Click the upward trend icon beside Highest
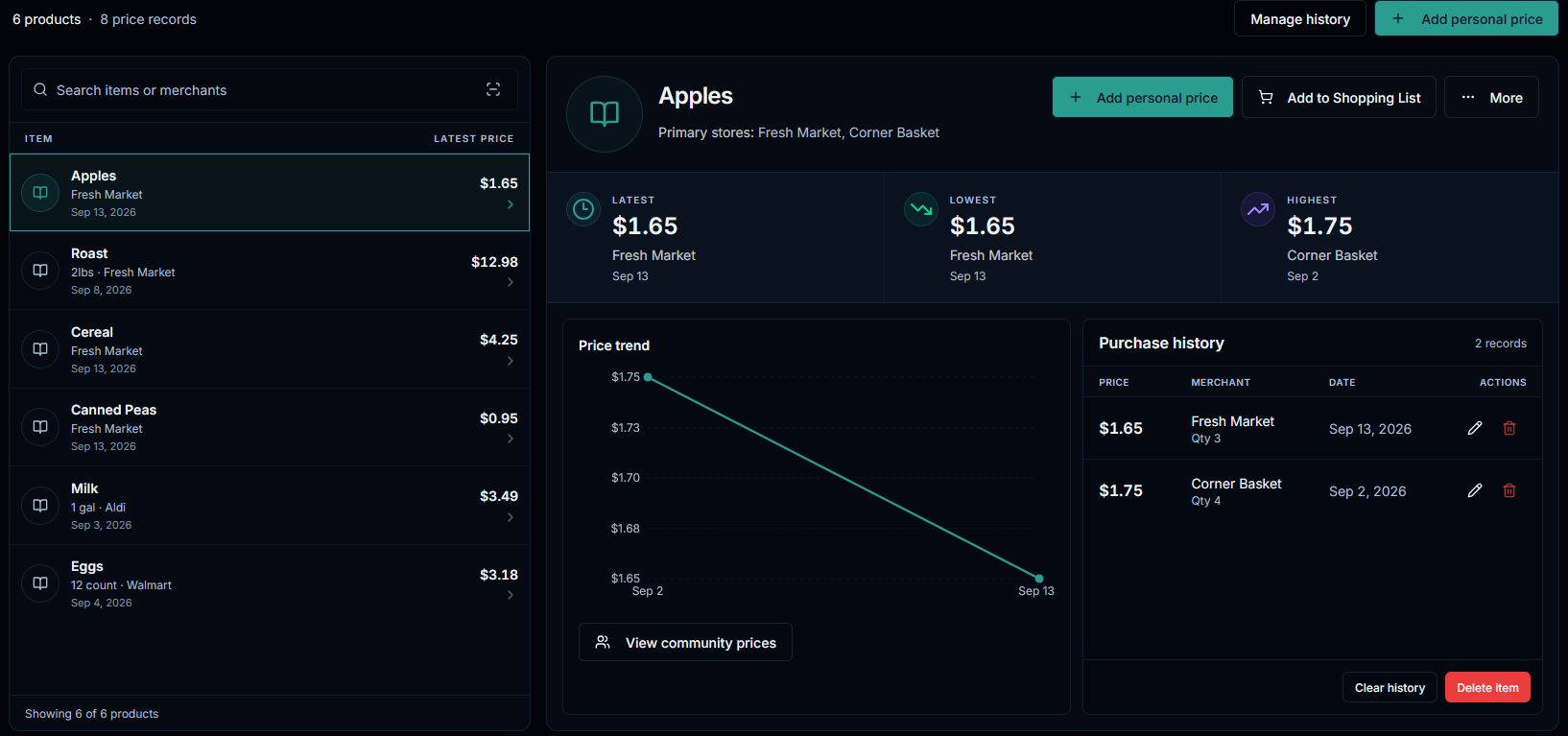This screenshot has height=736, width=1568. point(1258,209)
